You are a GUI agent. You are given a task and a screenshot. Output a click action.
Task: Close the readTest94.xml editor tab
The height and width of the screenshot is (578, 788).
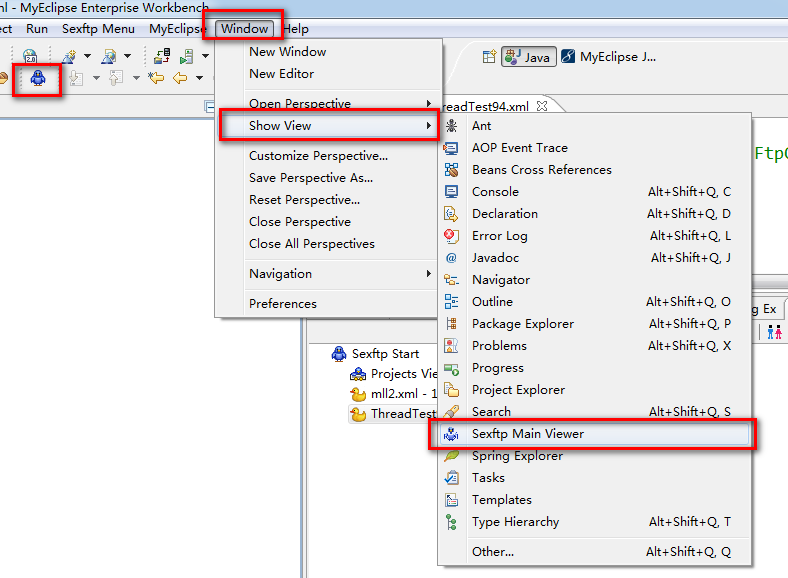(x=542, y=106)
